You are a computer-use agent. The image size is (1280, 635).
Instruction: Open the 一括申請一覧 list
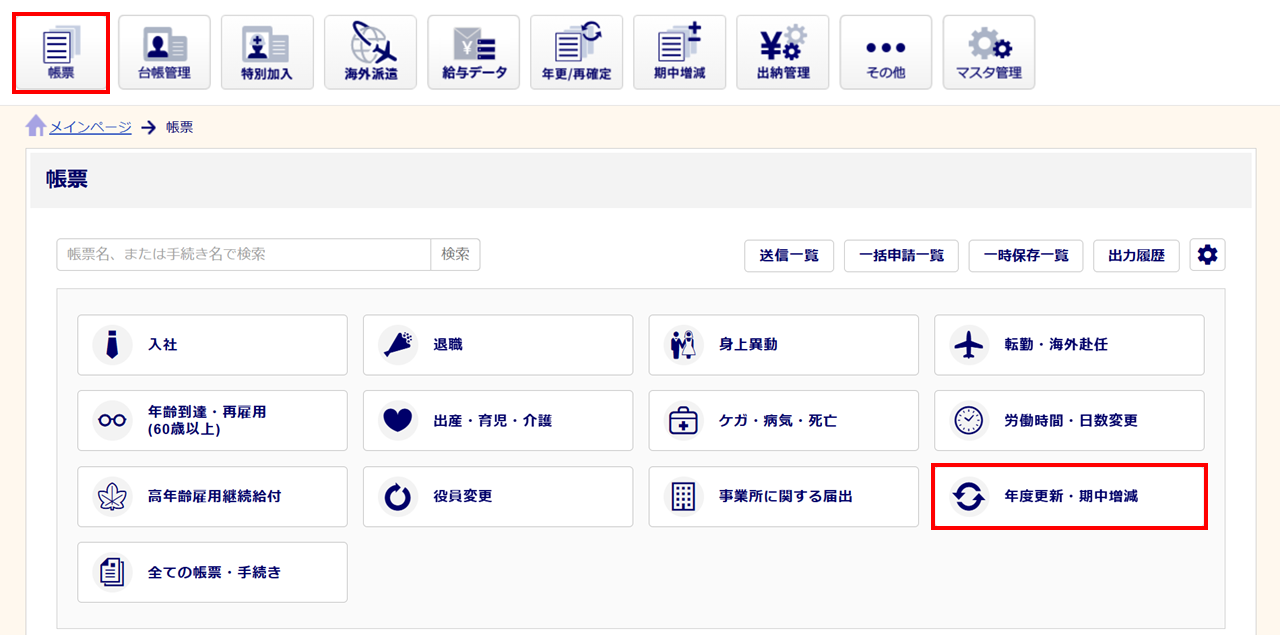pos(901,255)
